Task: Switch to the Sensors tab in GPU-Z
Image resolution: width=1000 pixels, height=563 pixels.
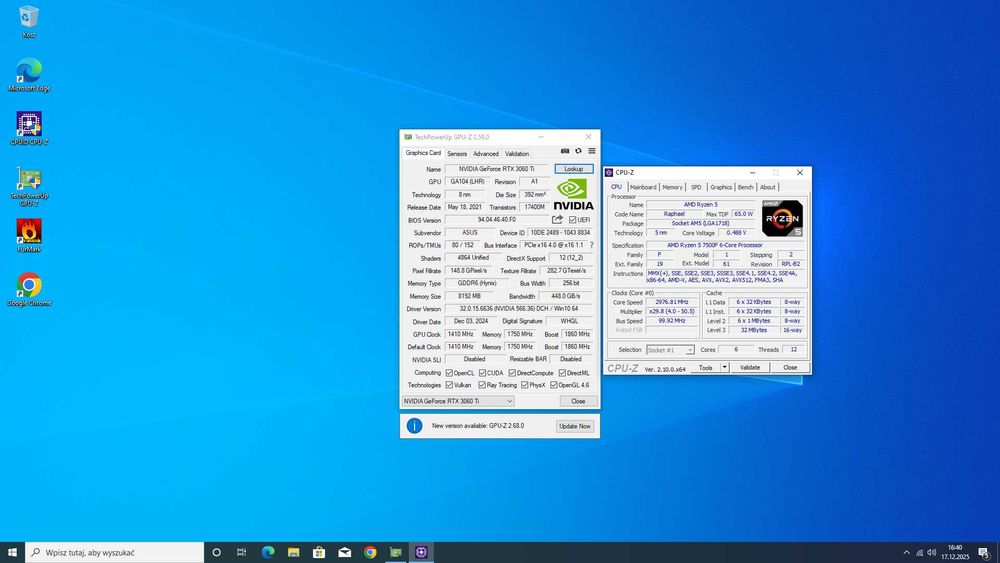Action: tap(457, 154)
